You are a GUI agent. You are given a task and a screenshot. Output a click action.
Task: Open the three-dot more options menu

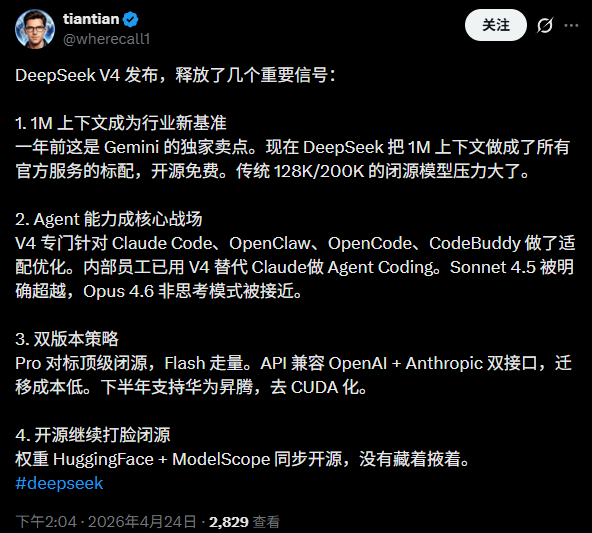tap(571, 25)
